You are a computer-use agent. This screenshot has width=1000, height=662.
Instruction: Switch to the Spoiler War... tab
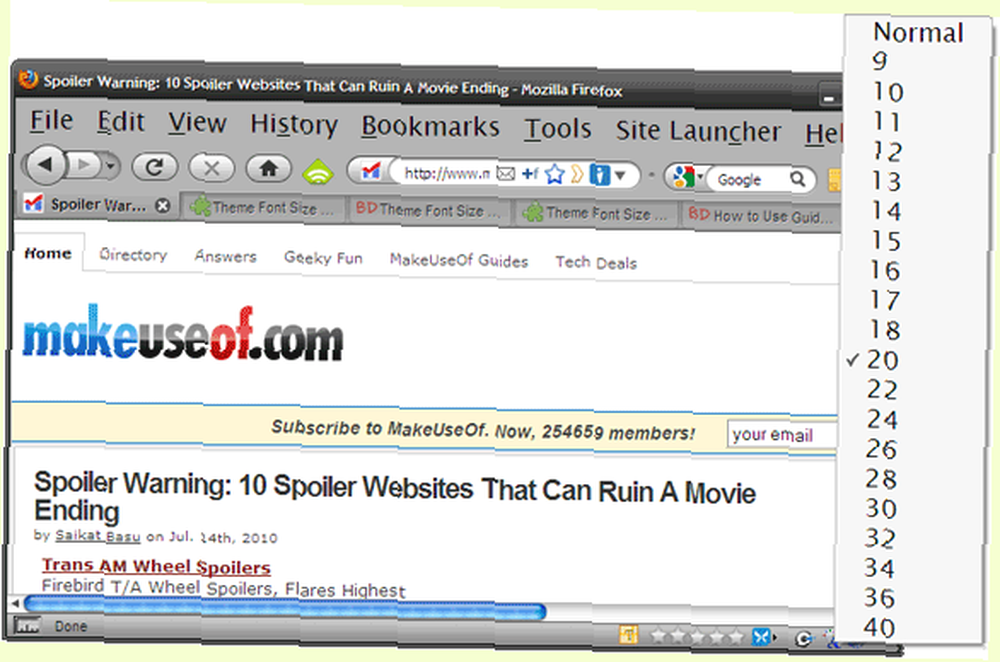97,205
